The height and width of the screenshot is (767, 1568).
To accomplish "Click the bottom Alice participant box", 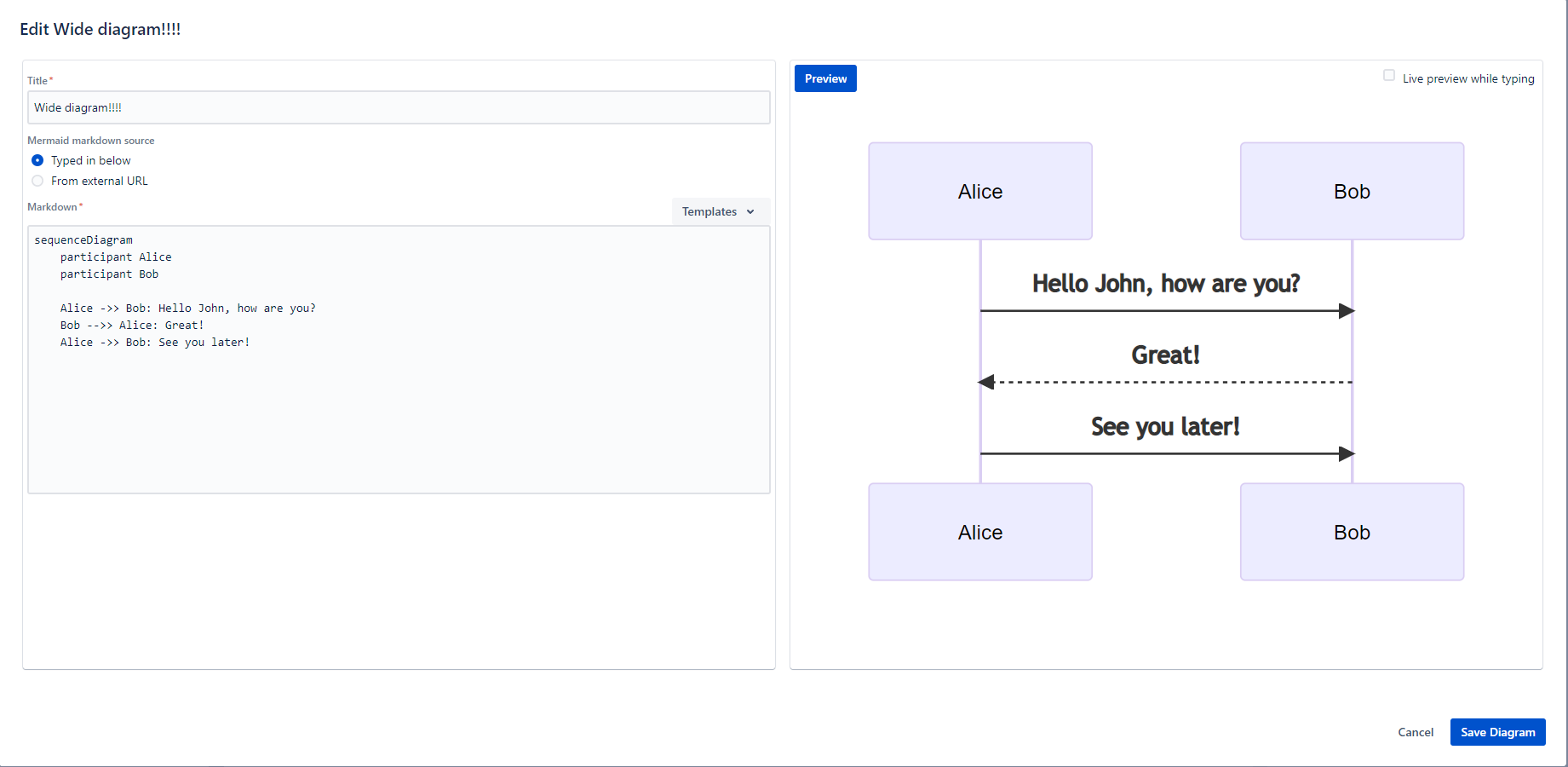I will coord(980,532).
